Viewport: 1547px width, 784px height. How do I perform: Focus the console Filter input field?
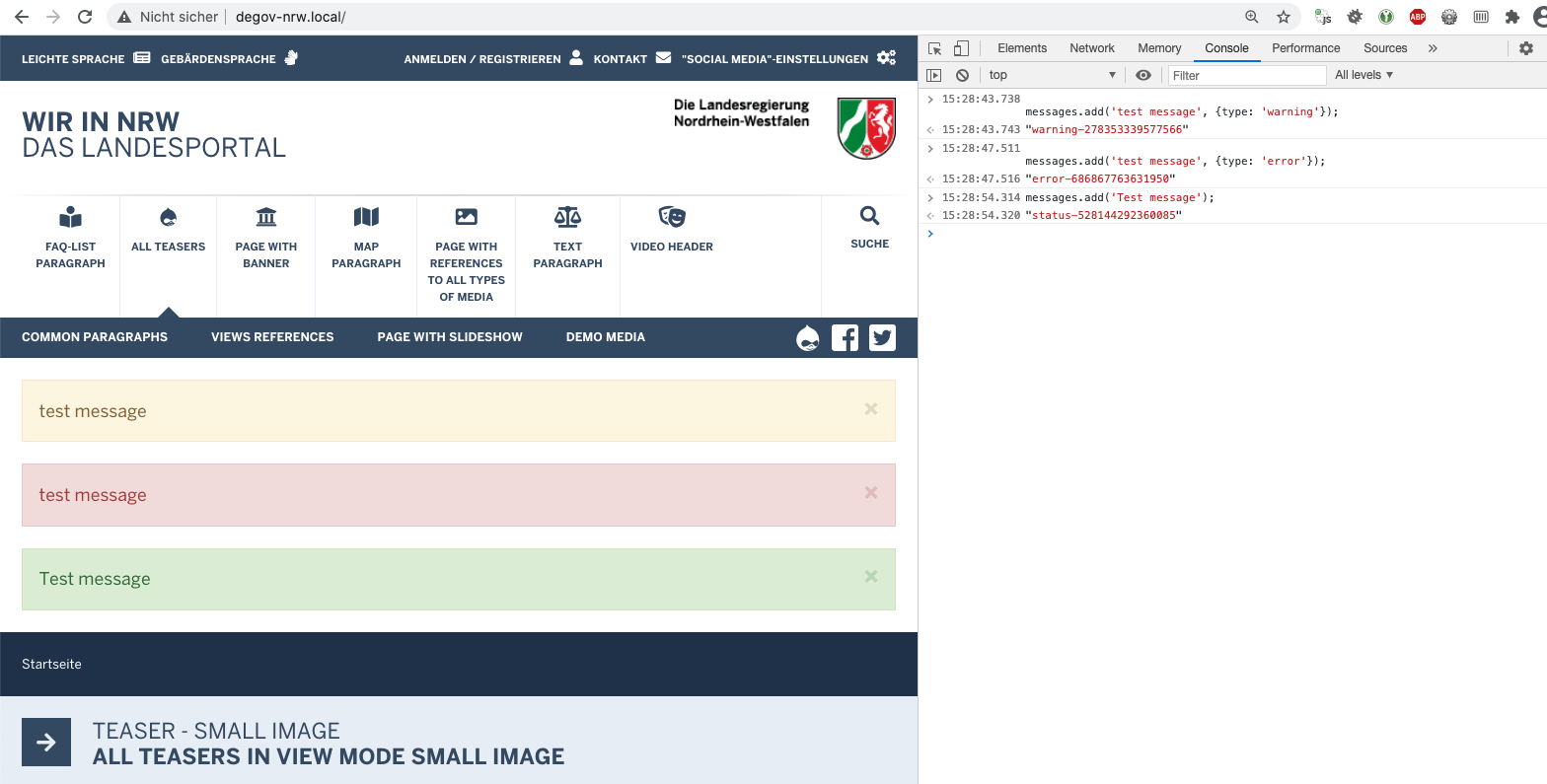tap(1247, 75)
